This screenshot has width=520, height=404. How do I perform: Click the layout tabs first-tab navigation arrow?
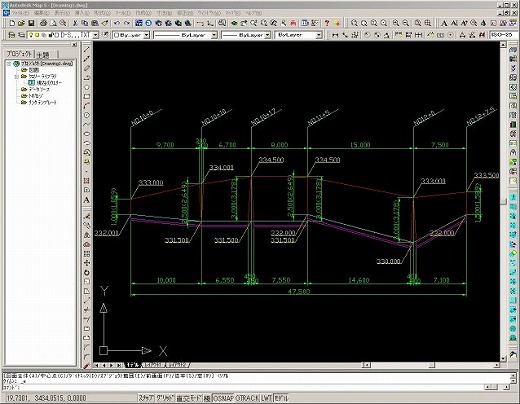coord(97,365)
